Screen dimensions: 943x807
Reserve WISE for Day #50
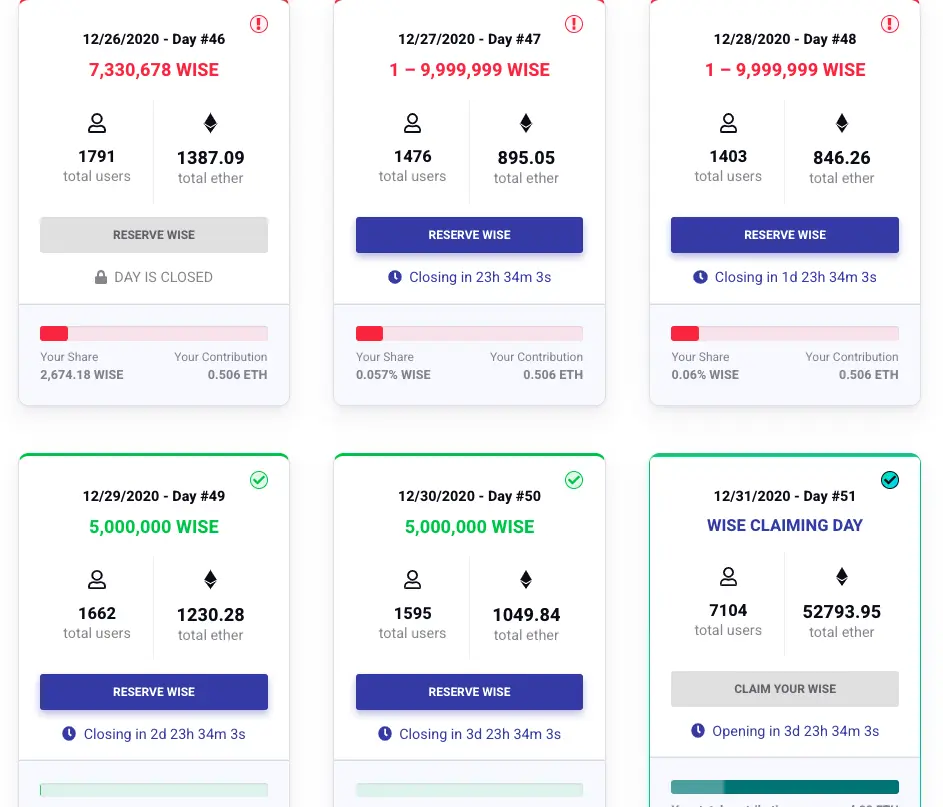[x=469, y=692]
